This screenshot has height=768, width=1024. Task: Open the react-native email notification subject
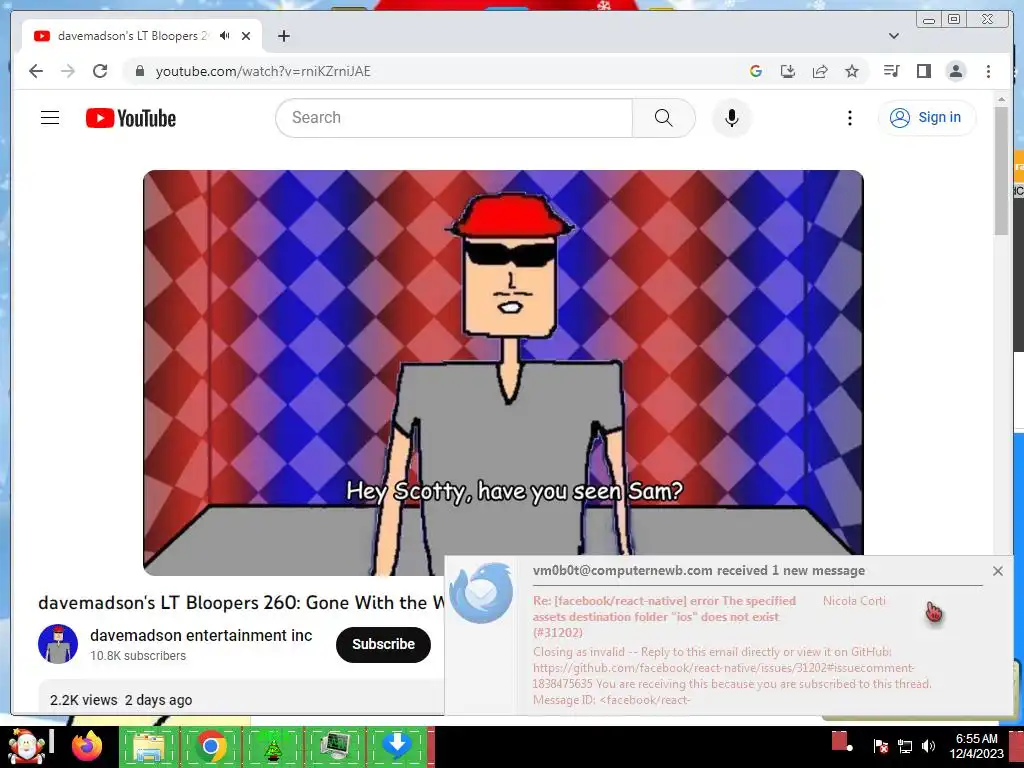click(x=665, y=616)
